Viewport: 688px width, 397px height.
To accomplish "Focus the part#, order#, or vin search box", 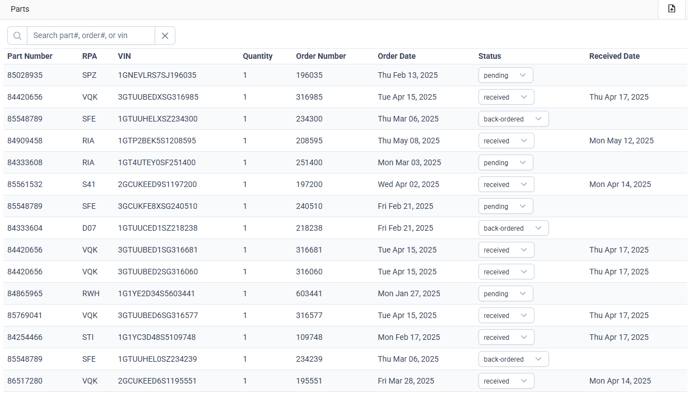I will point(91,36).
